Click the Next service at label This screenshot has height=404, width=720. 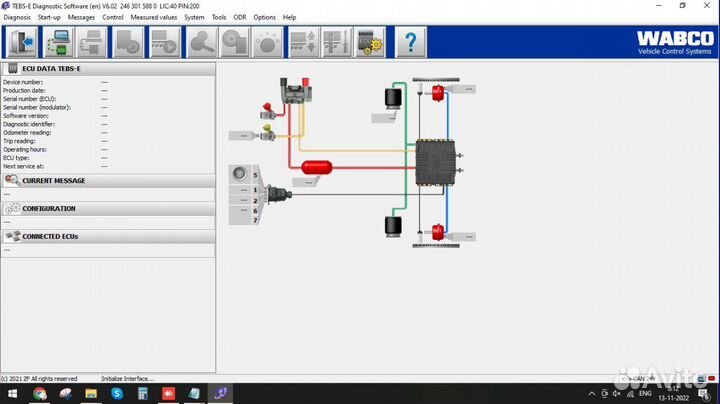[x=23, y=166]
